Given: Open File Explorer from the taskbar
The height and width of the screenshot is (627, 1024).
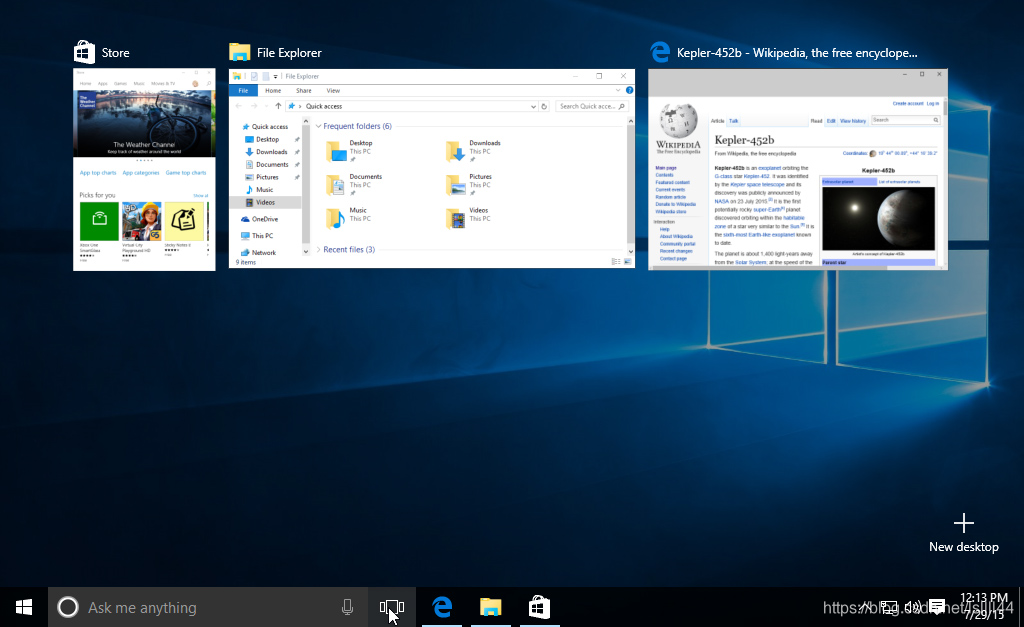Looking at the screenshot, I should tap(490, 607).
